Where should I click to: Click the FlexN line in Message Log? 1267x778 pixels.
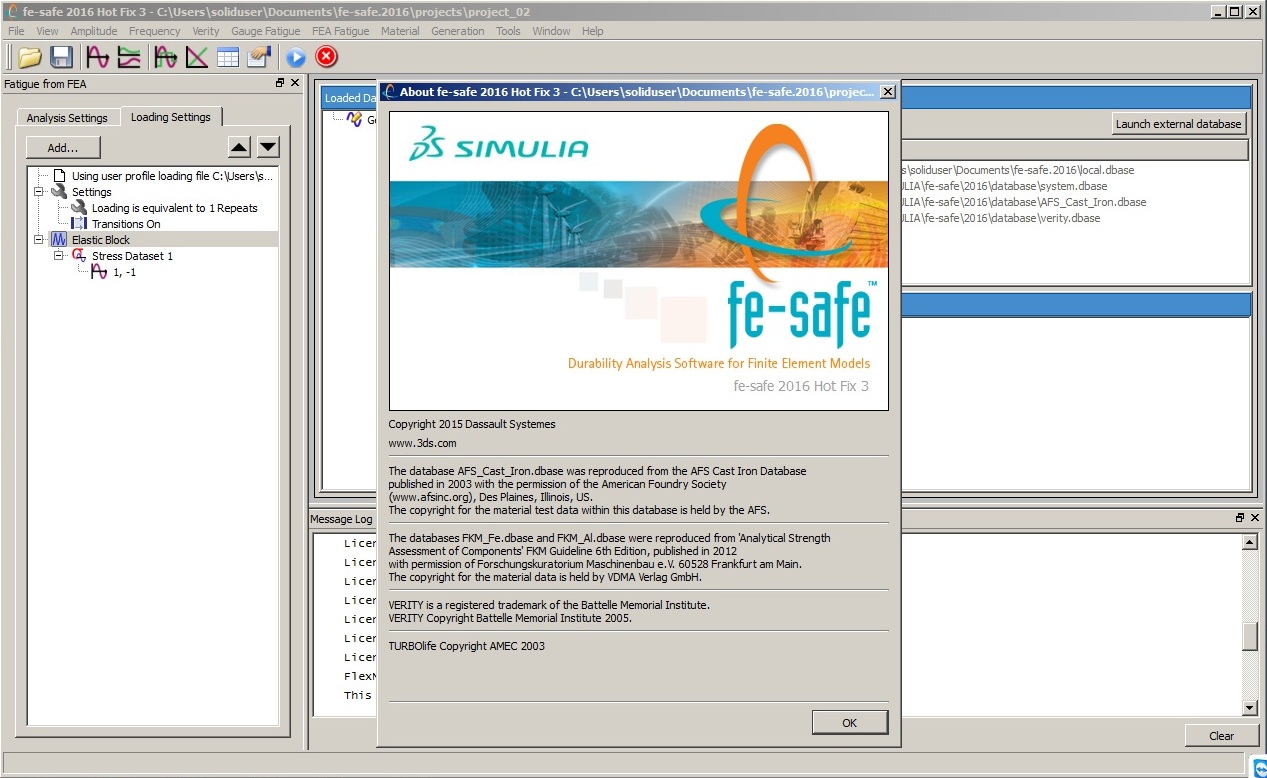(358, 676)
